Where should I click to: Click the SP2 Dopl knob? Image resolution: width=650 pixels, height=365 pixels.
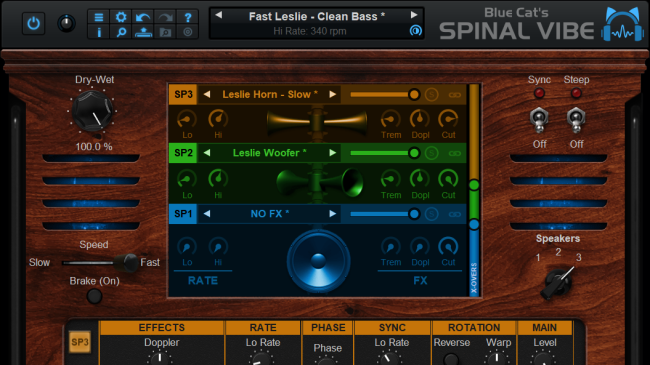pyautogui.click(x=420, y=179)
